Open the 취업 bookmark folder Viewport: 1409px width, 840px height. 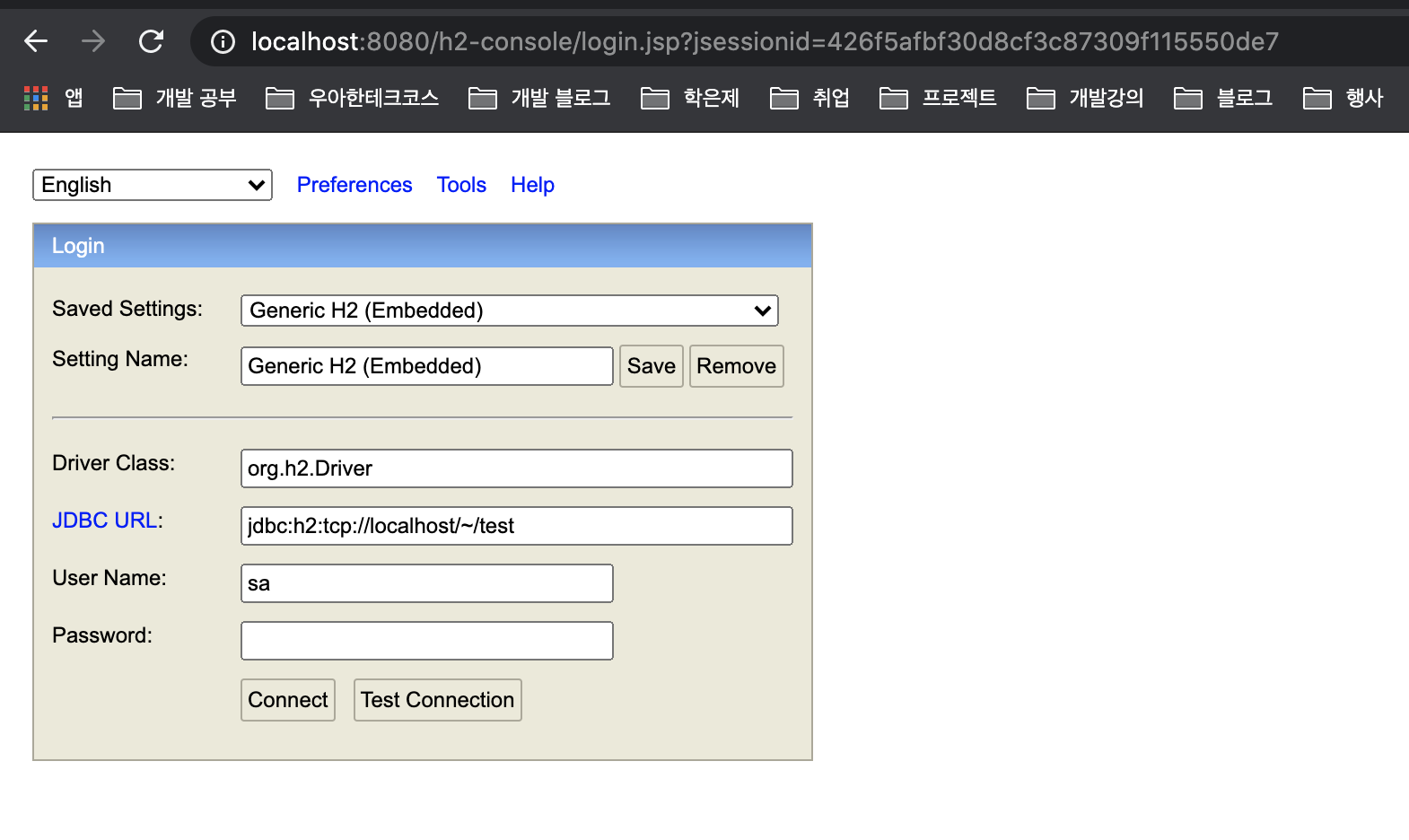coord(810,98)
